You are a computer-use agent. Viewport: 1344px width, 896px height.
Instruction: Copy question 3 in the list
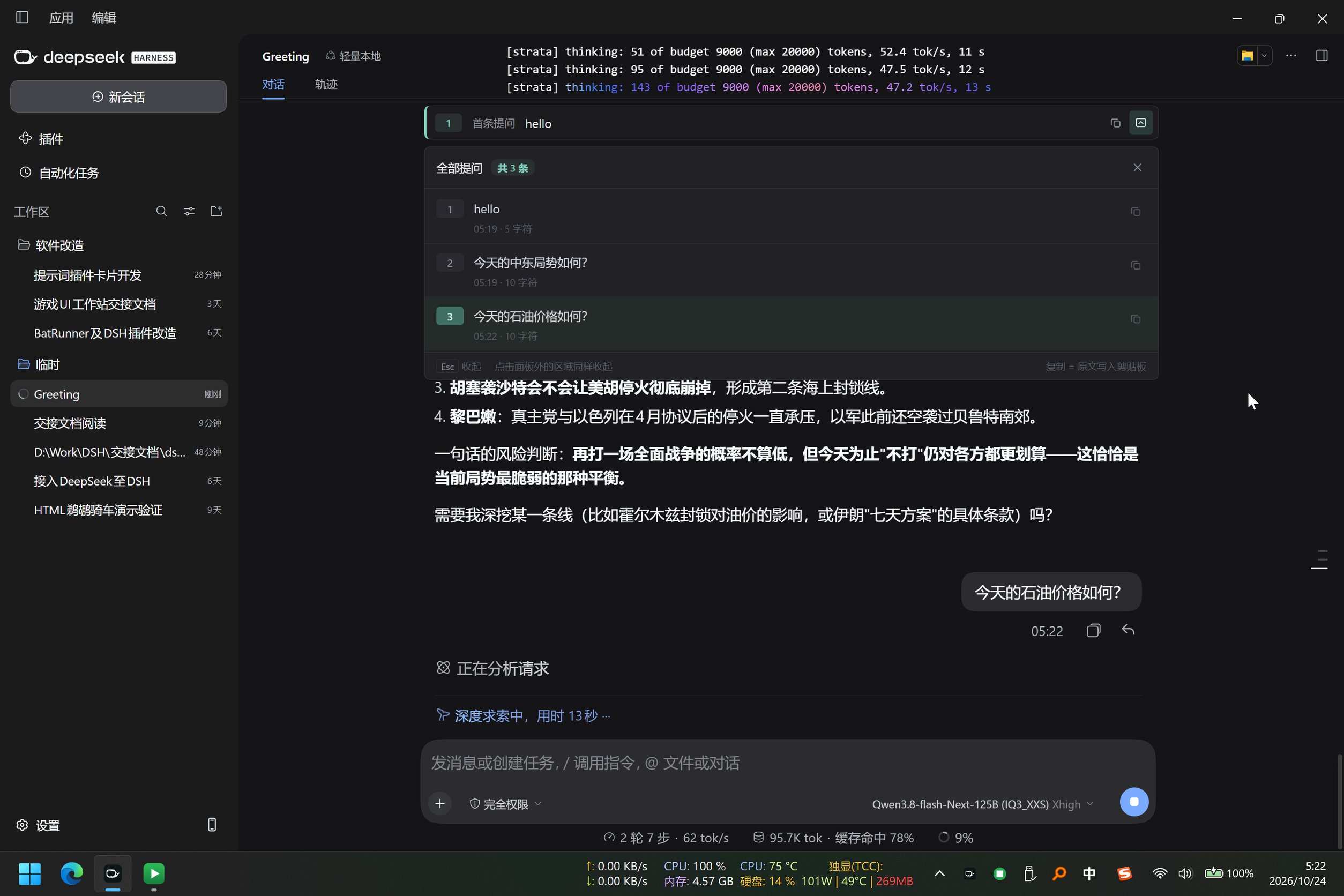(x=1136, y=319)
